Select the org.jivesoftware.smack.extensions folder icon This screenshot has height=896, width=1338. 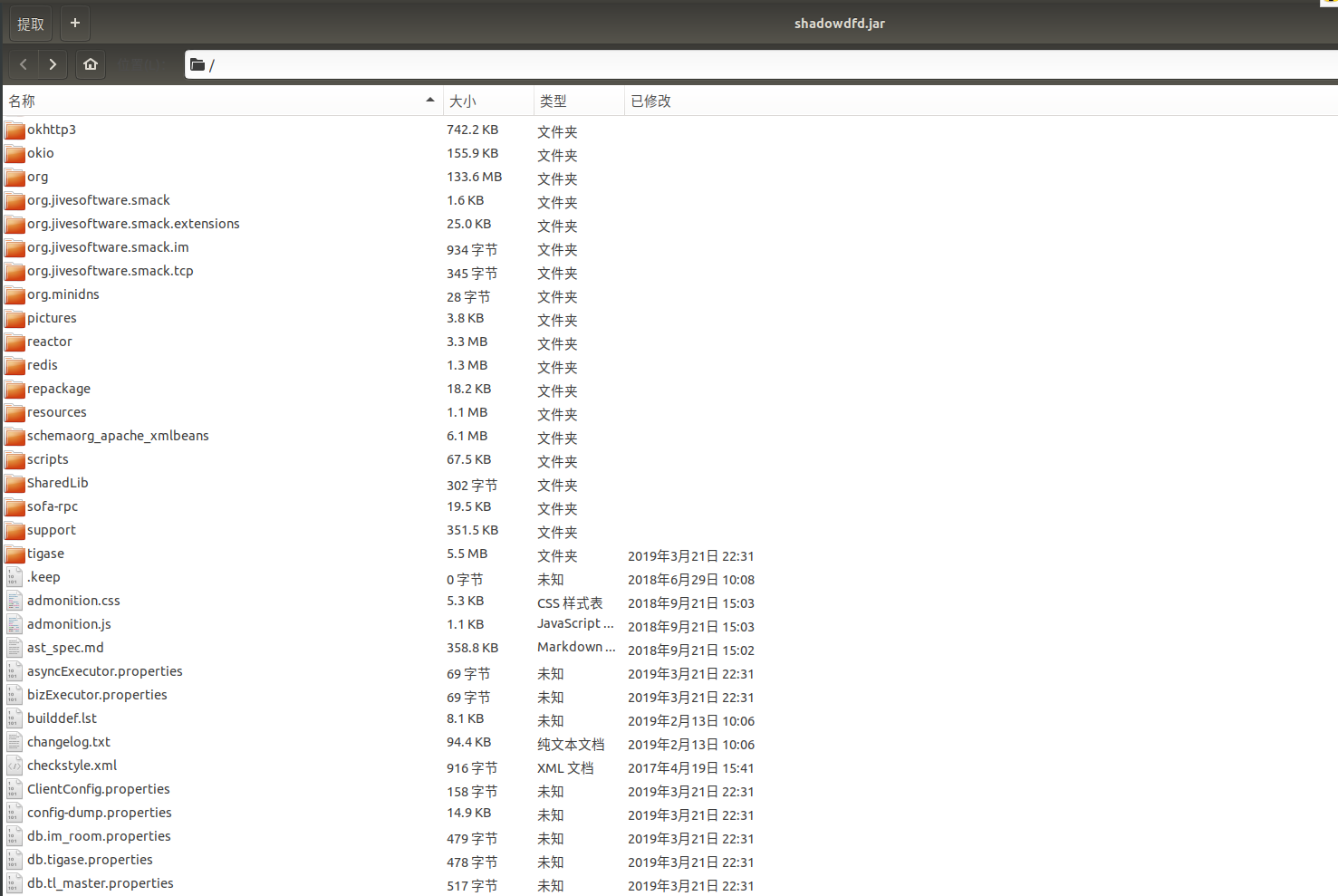[14, 224]
